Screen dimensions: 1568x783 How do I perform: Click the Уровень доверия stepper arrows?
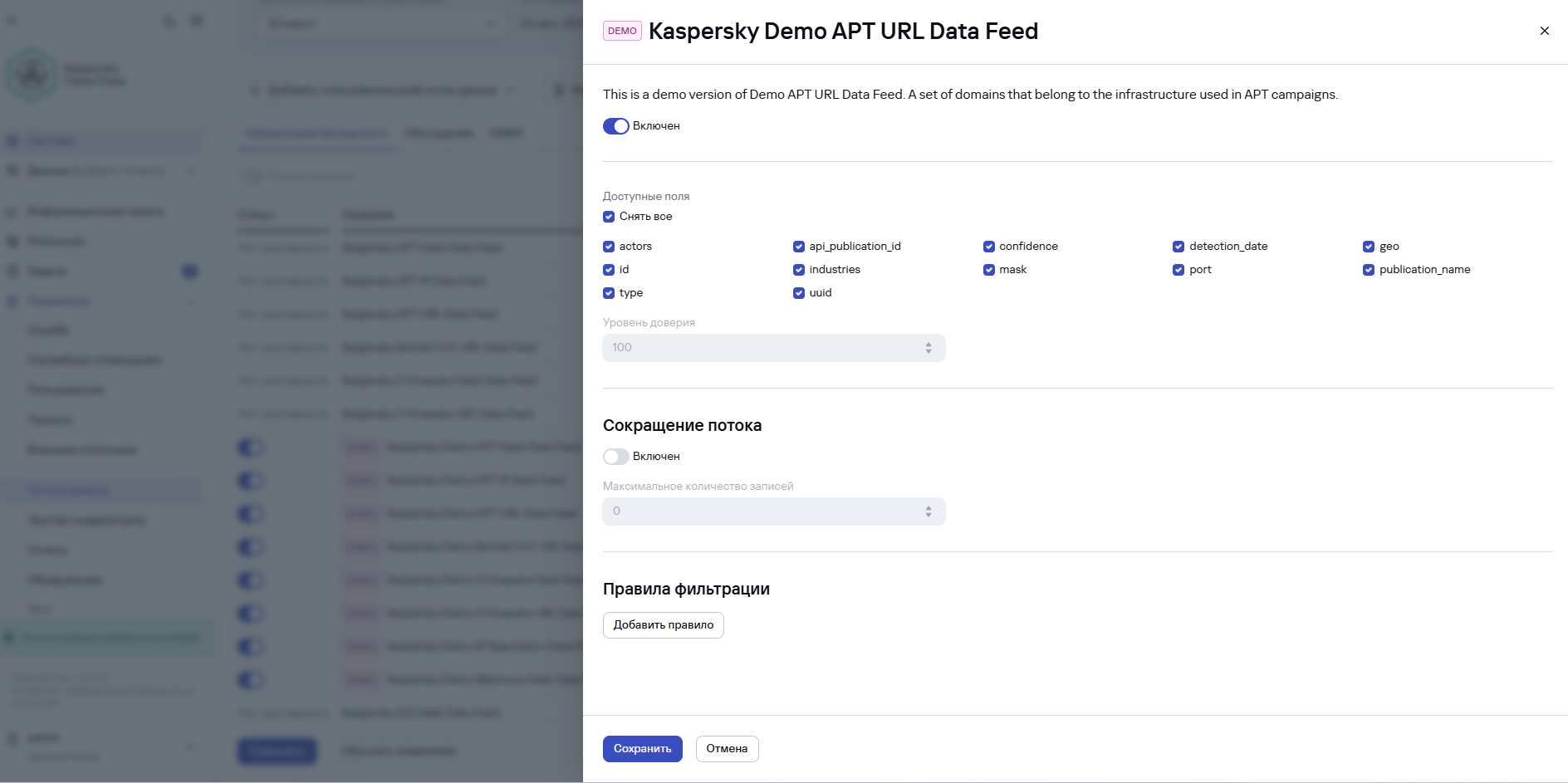[929, 348]
